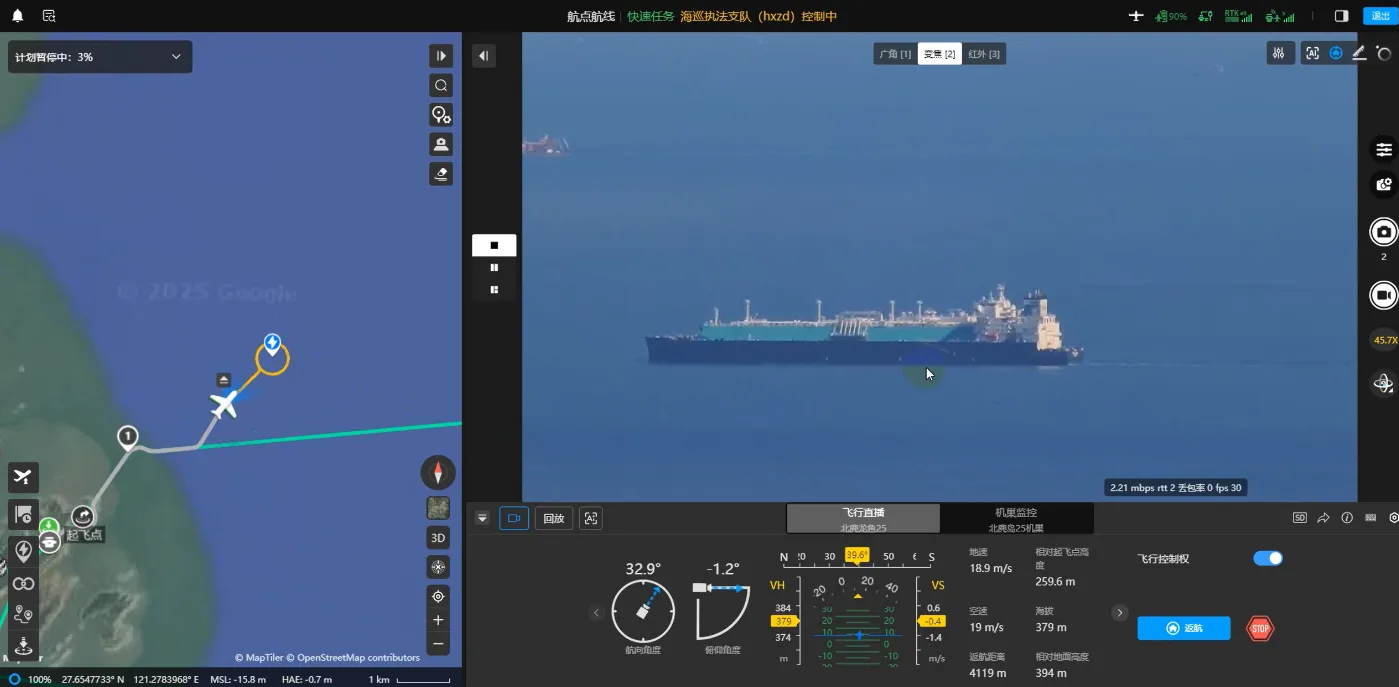Viewport: 1399px width, 687px height.
Task: Click the share arrow icon in panel bar
Action: pyautogui.click(x=1323, y=518)
